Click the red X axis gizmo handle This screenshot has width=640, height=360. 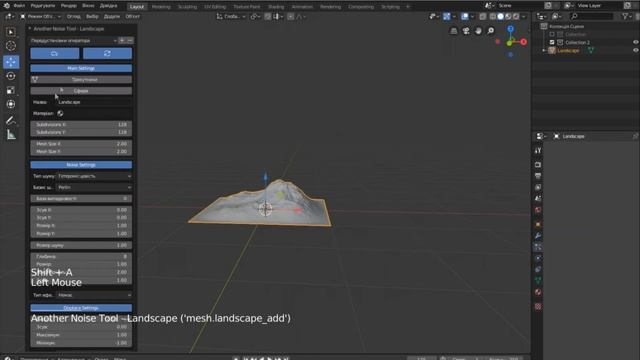(523, 42)
